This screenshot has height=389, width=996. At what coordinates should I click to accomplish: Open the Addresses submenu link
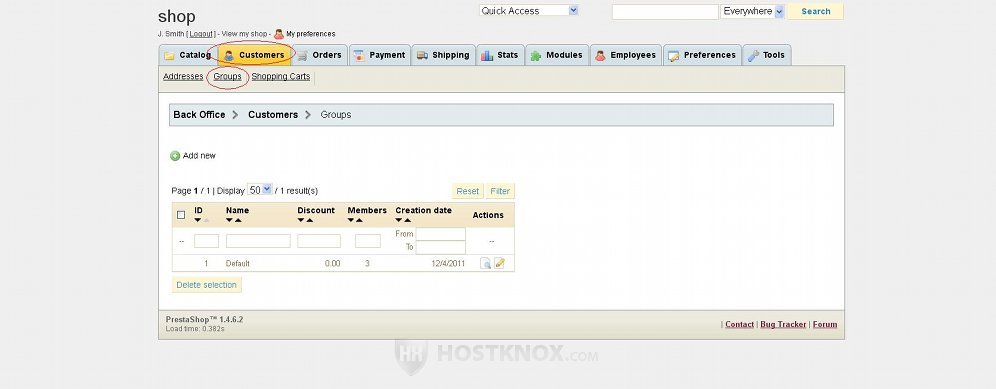183,76
